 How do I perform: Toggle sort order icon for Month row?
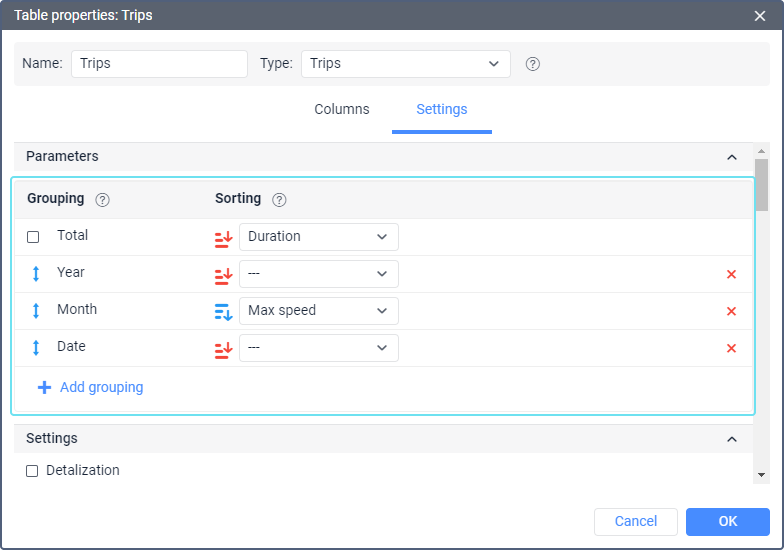click(x=223, y=311)
